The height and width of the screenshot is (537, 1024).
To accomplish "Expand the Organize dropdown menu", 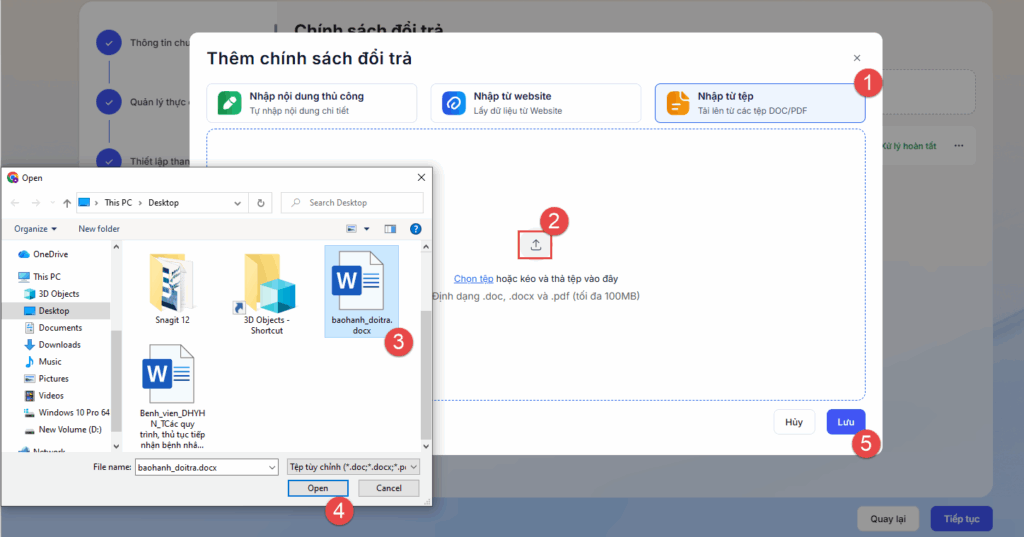I will (x=36, y=229).
